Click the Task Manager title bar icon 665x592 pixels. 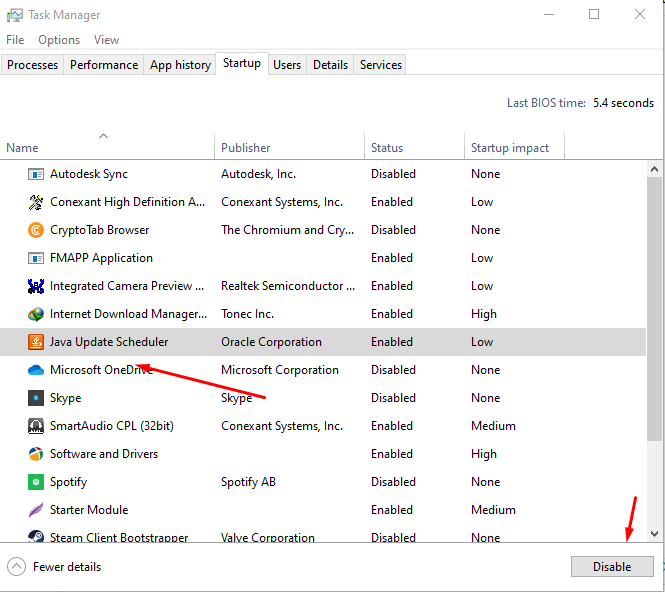tap(15, 15)
